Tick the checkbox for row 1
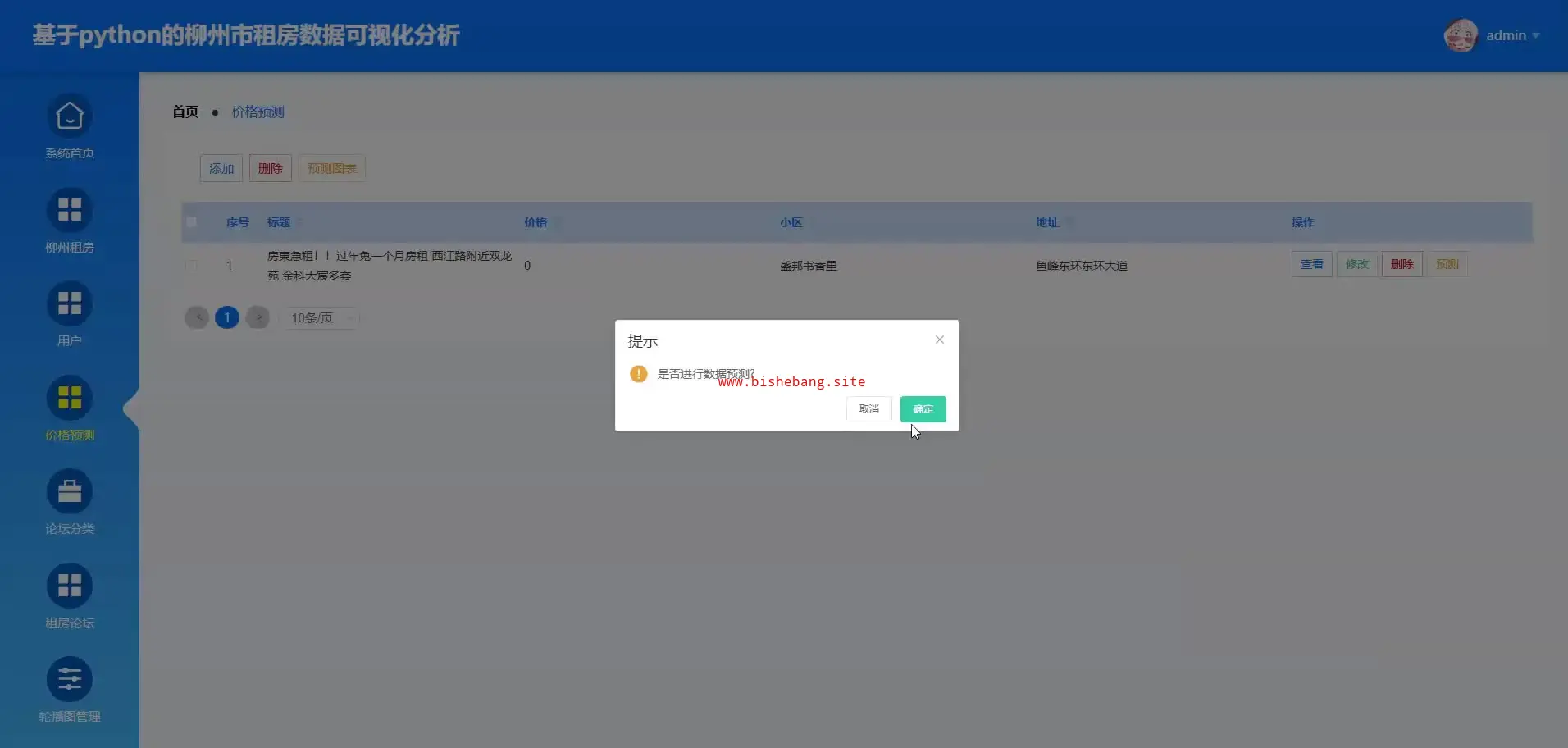 [x=192, y=266]
